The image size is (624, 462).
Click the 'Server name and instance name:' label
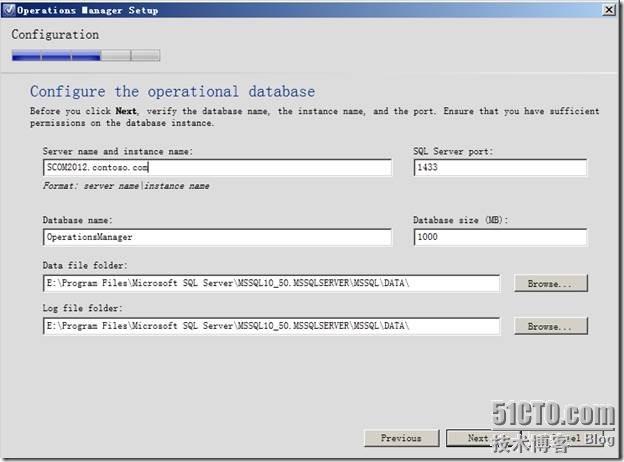pyautogui.click(x=118, y=152)
